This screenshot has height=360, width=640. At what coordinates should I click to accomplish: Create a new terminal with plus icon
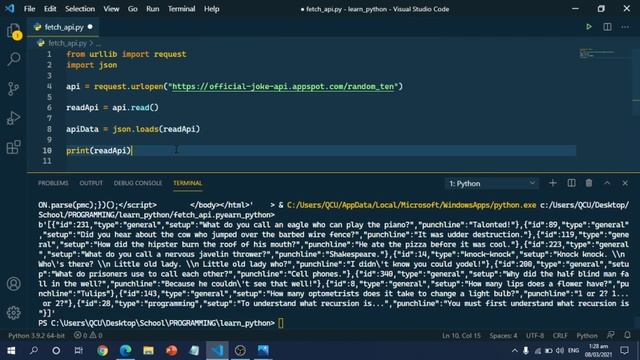553,183
